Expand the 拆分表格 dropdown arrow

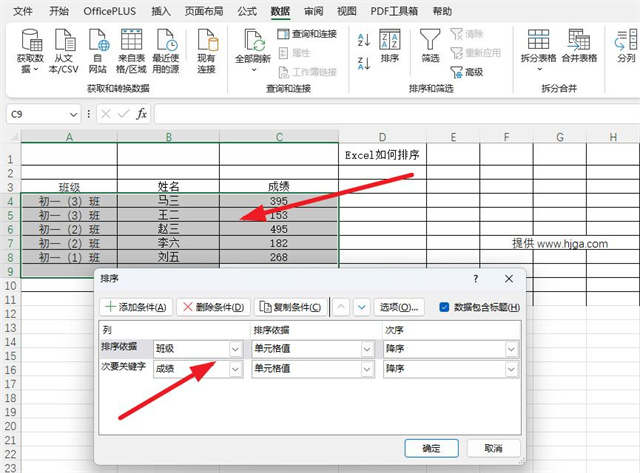pos(539,69)
